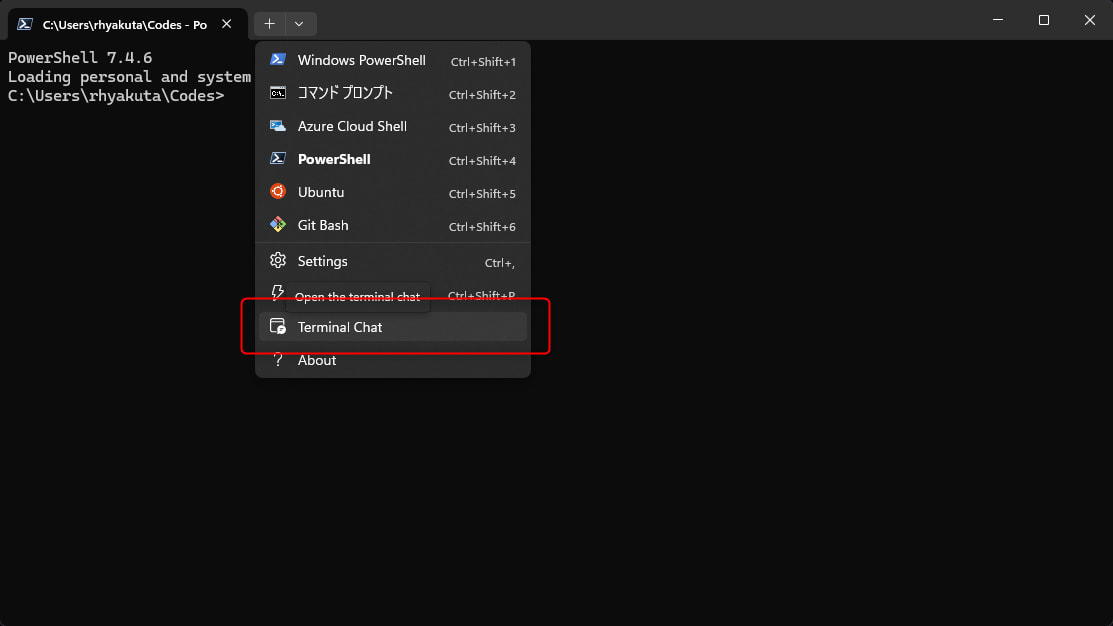Click the Ctrl+Shift+6 shortcut label

coord(482,227)
